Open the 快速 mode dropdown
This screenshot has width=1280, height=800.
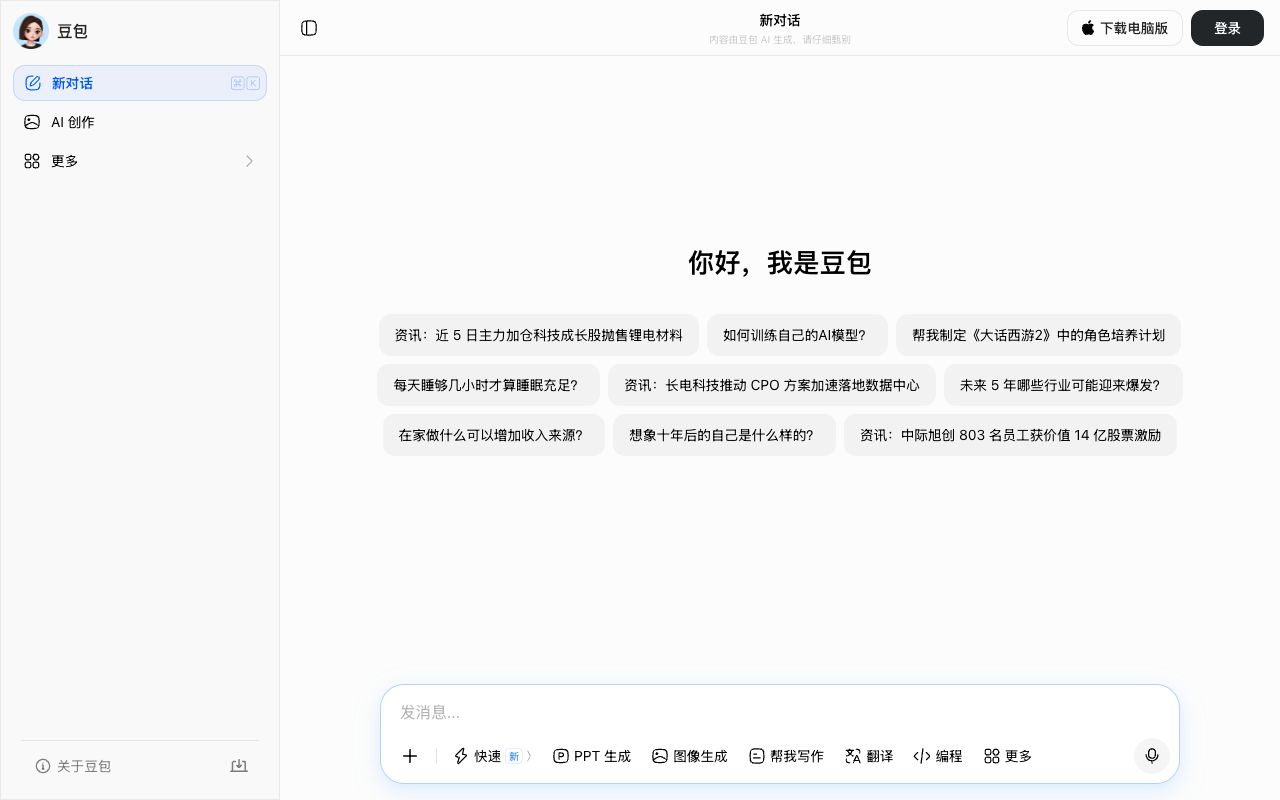coord(492,756)
